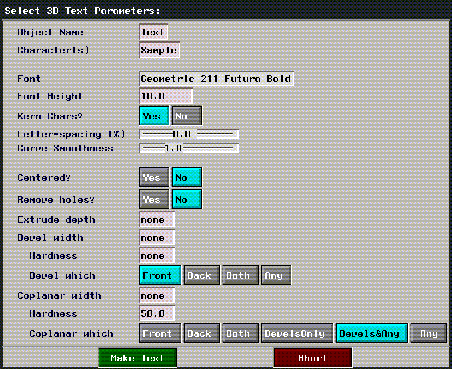Image resolution: width=452 pixels, height=369 pixels.
Task: Choose Front for Bevel which
Action: coord(160,275)
